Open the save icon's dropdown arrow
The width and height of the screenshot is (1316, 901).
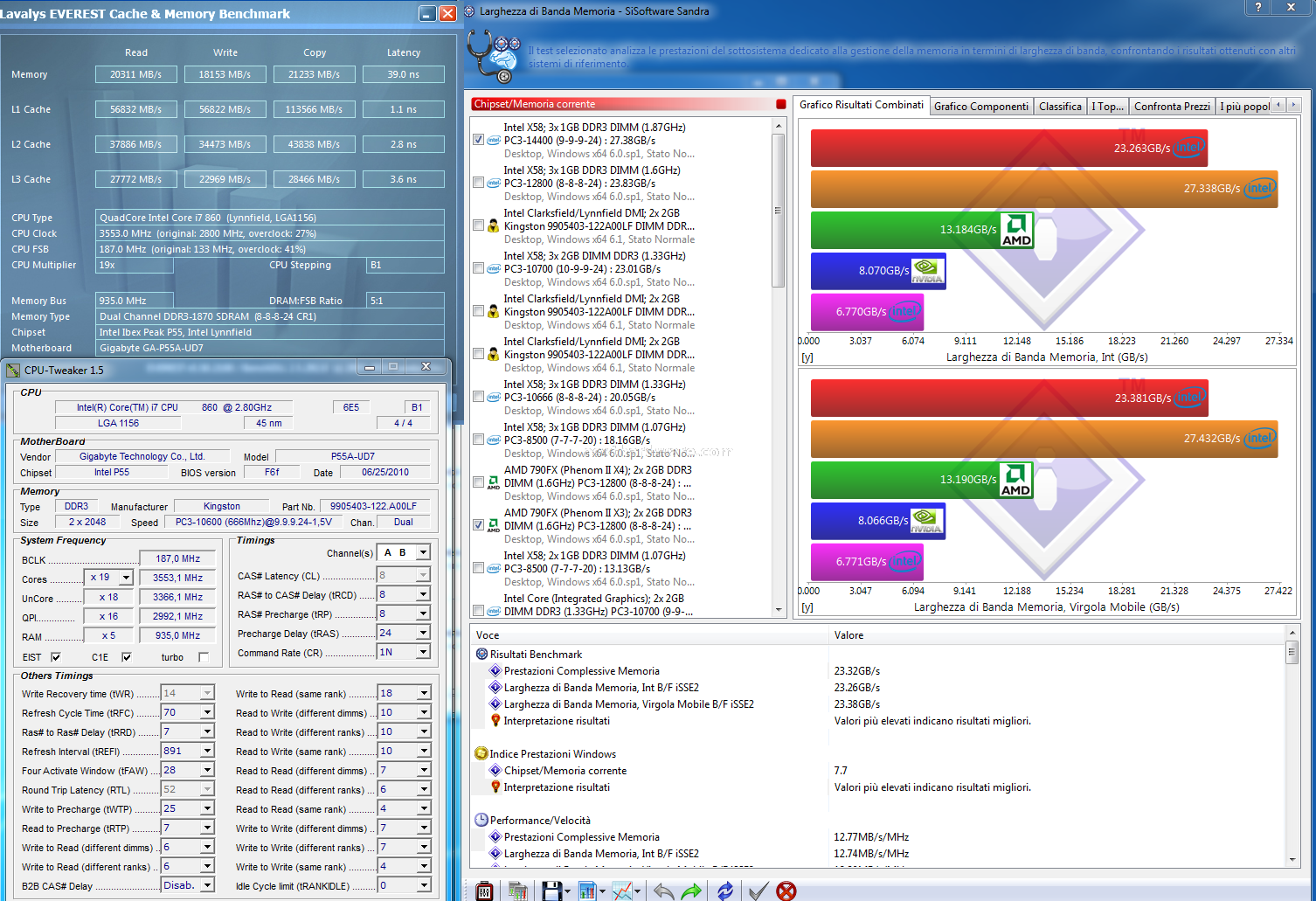[x=568, y=891]
